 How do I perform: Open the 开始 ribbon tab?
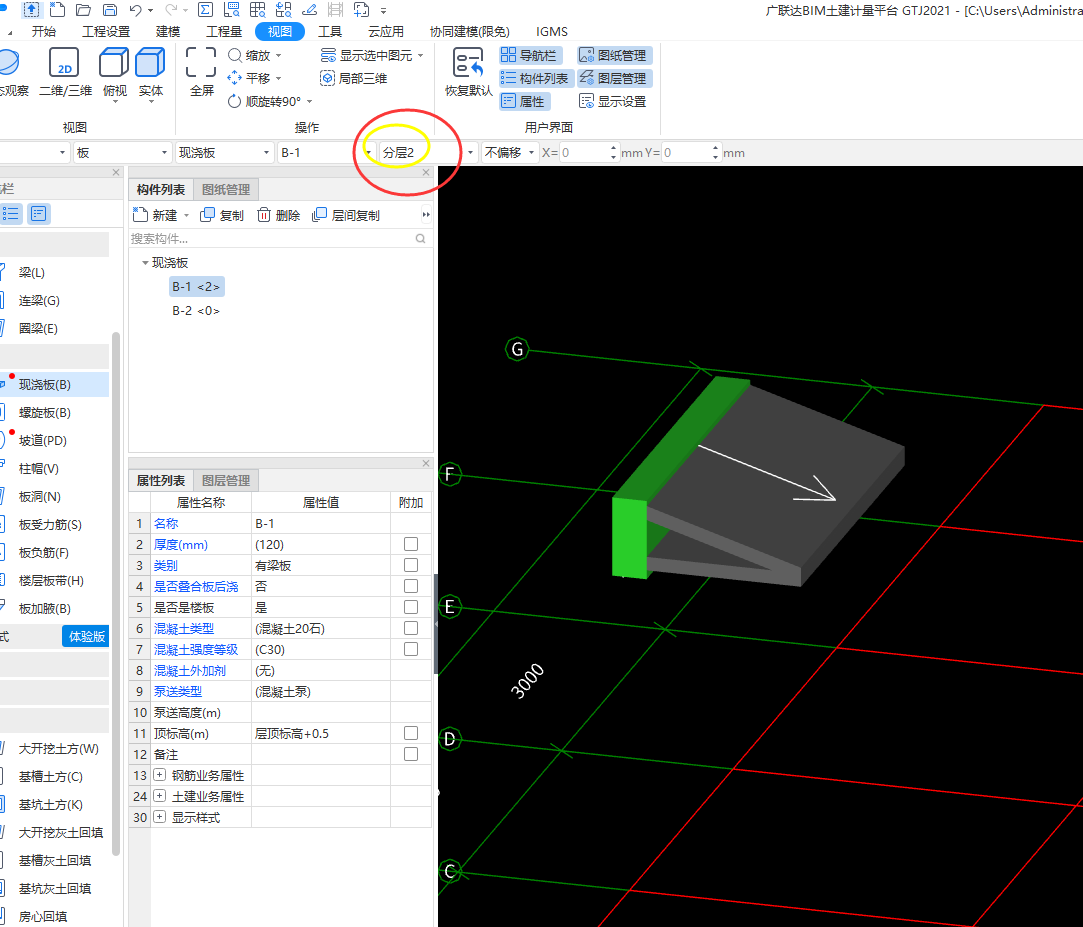point(44,32)
